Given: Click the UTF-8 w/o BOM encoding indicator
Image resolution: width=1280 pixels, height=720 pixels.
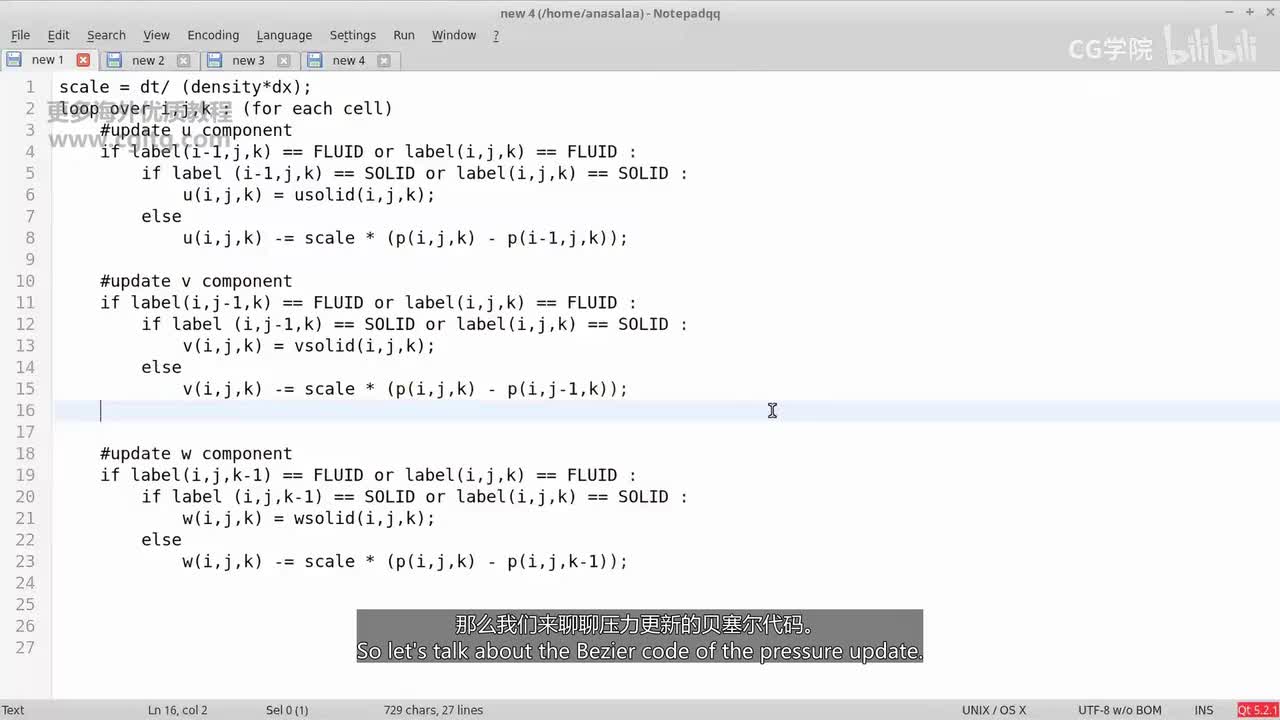Looking at the screenshot, I should pyautogui.click(x=1120, y=710).
